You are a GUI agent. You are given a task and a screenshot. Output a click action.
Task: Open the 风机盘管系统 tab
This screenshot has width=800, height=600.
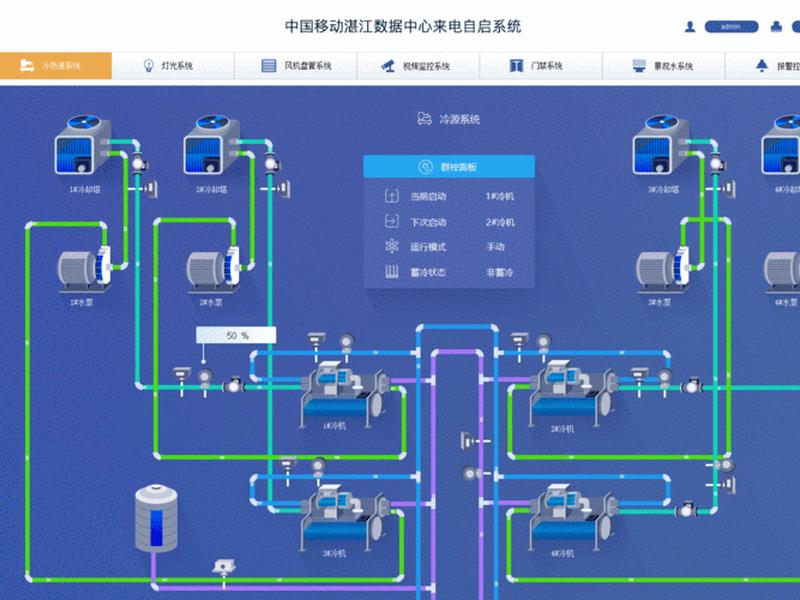pyautogui.click(x=296, y=65)
